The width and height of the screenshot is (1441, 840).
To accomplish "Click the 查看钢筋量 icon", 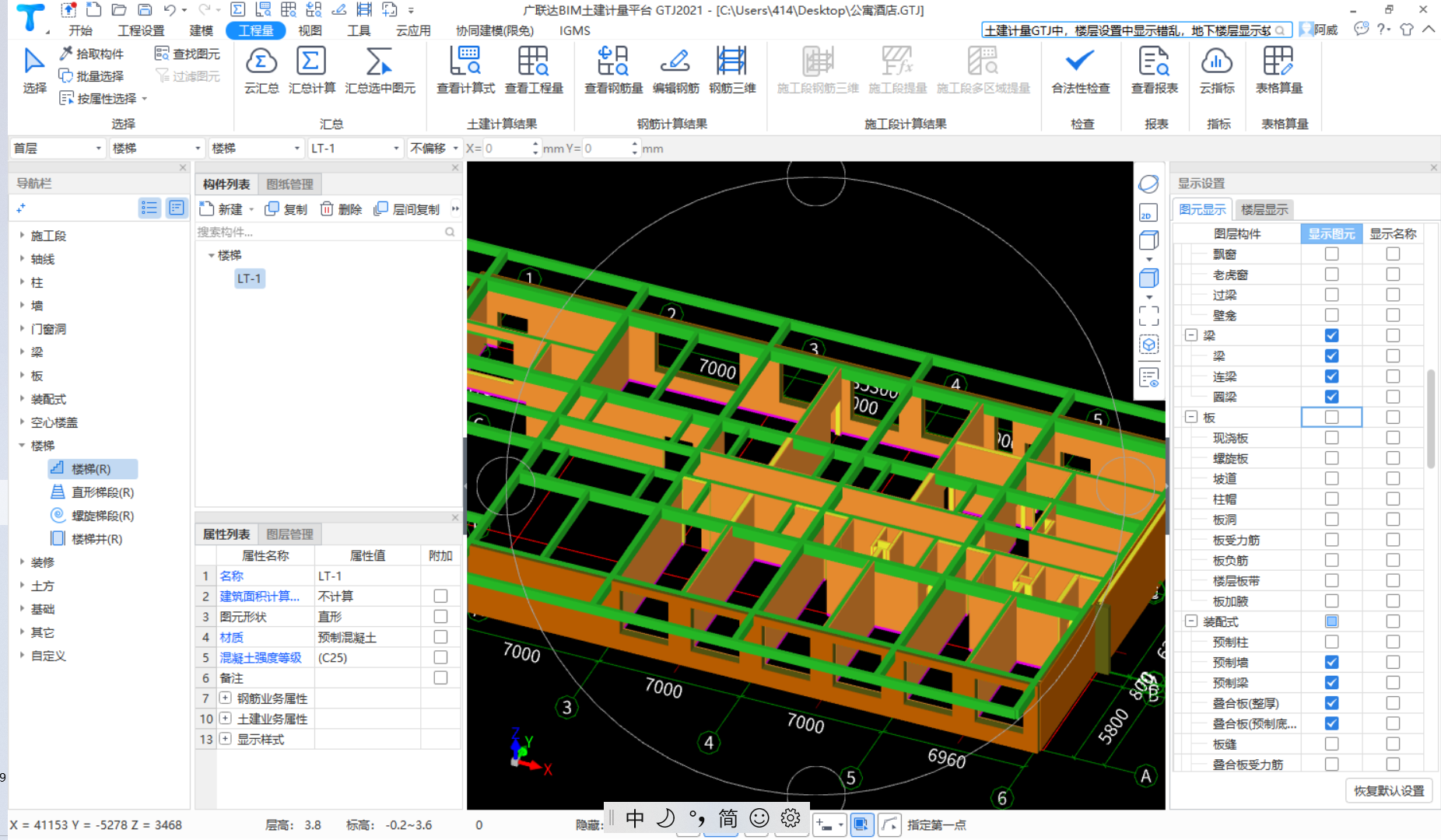I will point(613,61).
